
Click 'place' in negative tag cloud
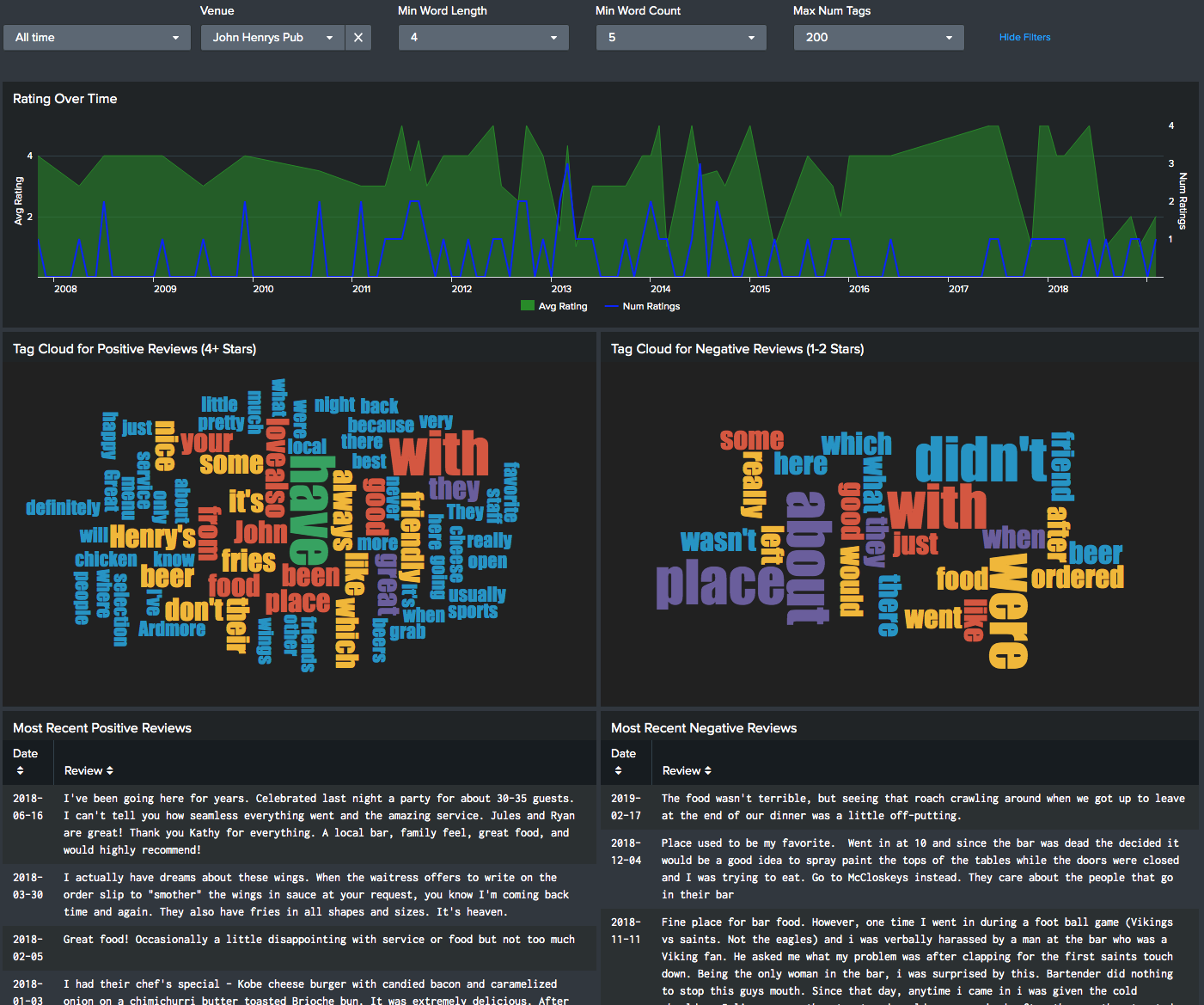(719, 584)
